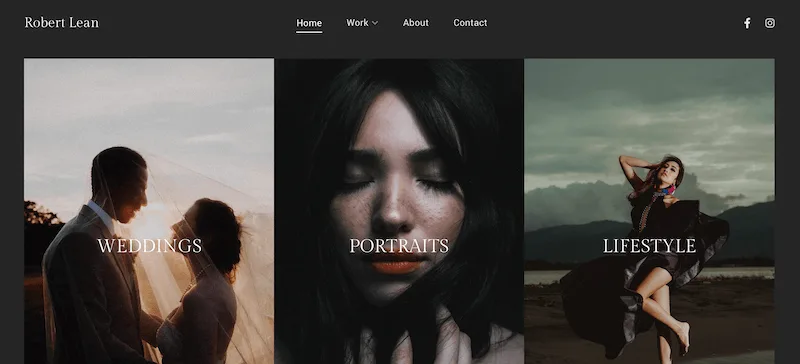
Task: Open the About page
Action: click(x=416, y=23)
